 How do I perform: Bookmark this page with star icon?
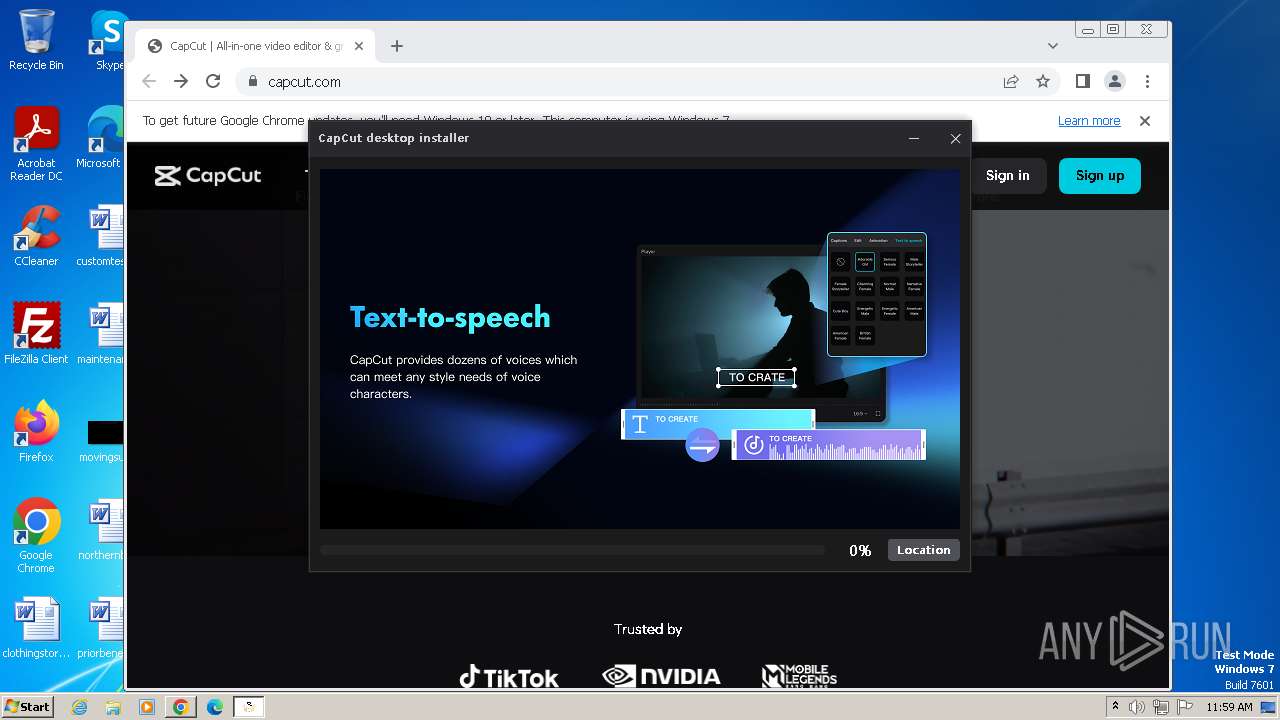1043,82
